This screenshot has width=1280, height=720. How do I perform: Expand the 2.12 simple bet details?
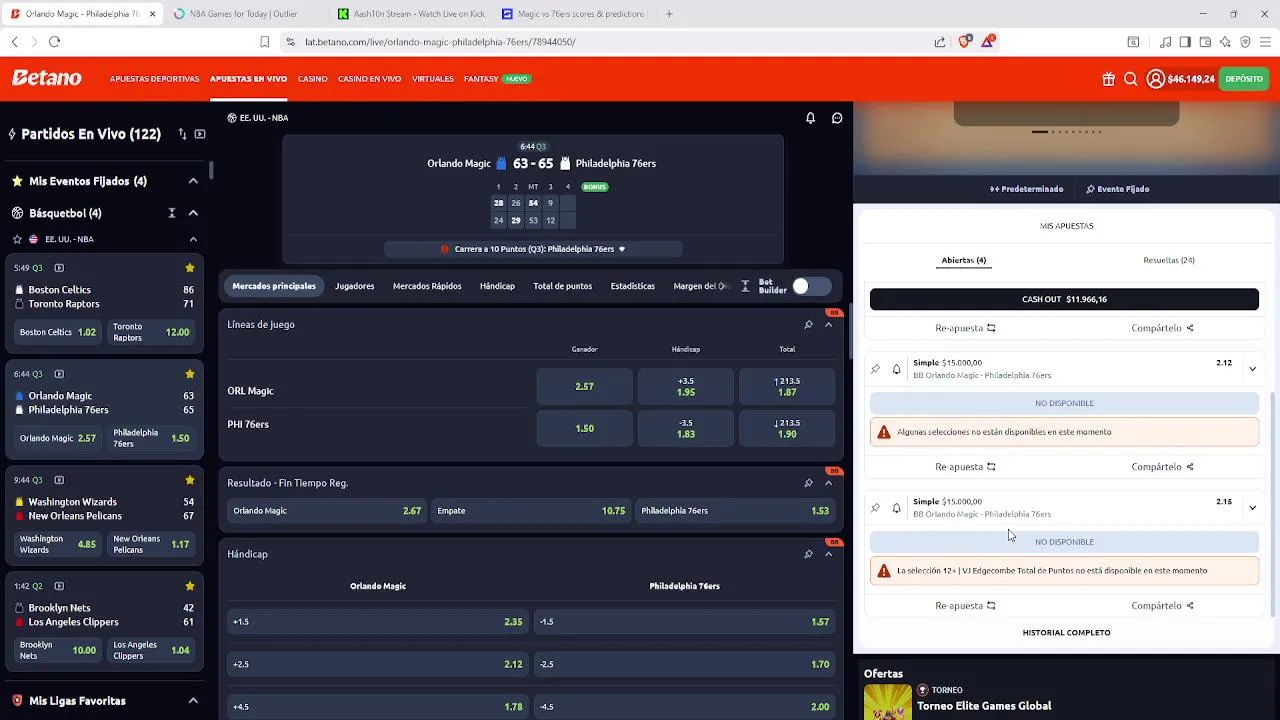(x=1252, y=369)
